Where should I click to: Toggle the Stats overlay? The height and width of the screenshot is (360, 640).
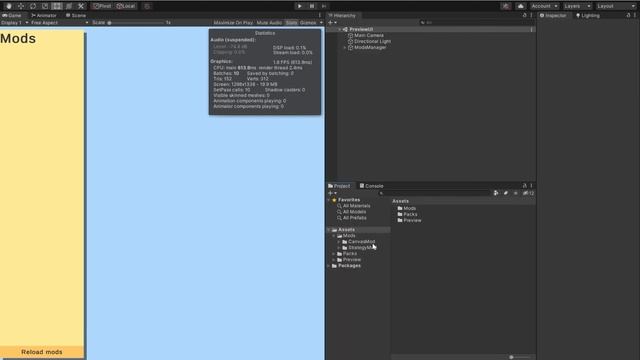291,23
